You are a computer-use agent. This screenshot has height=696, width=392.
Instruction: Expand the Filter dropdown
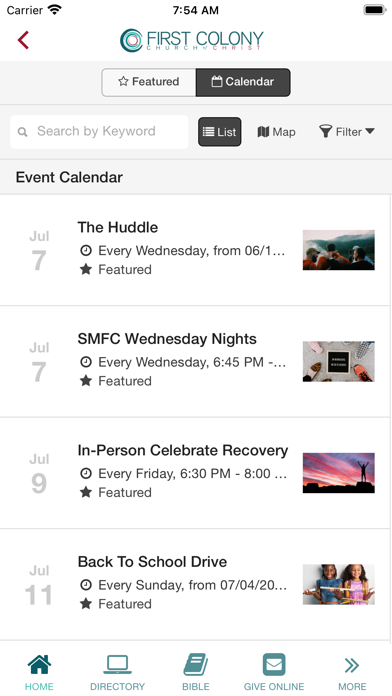pyautogui.click(x=347, y=132)
